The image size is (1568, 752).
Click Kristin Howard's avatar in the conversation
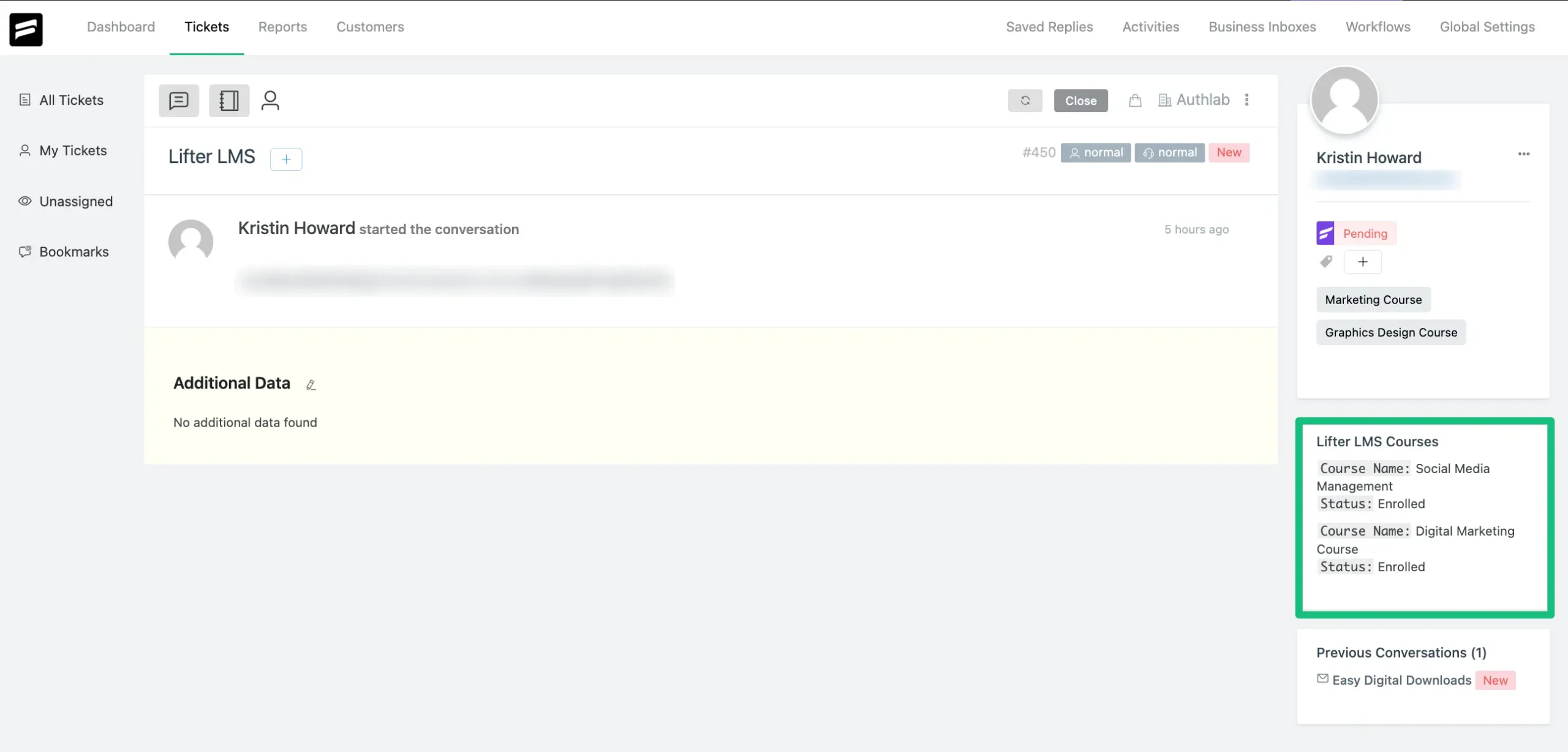[x=190, y=241]
